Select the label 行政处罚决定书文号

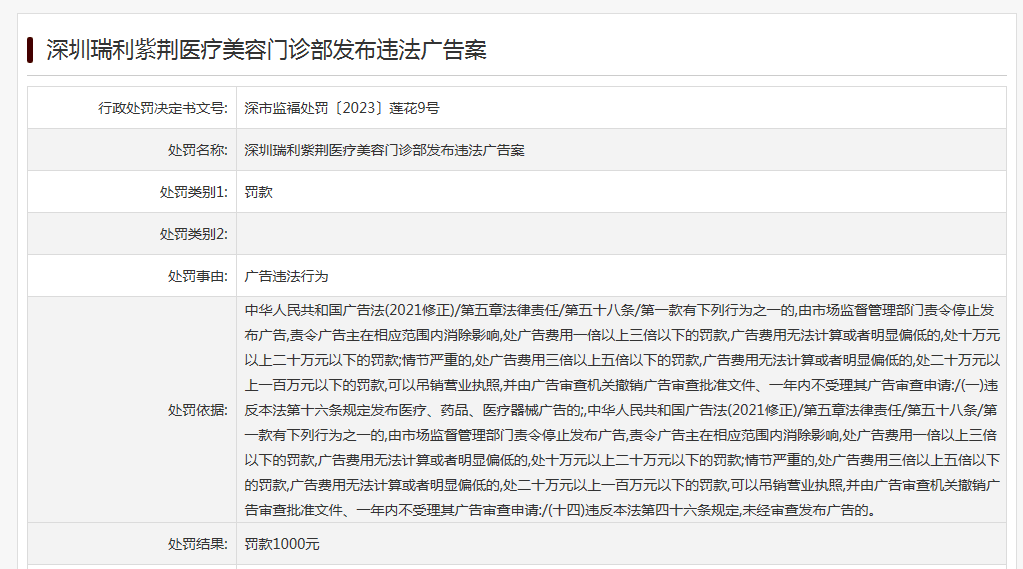pos(163,108)
